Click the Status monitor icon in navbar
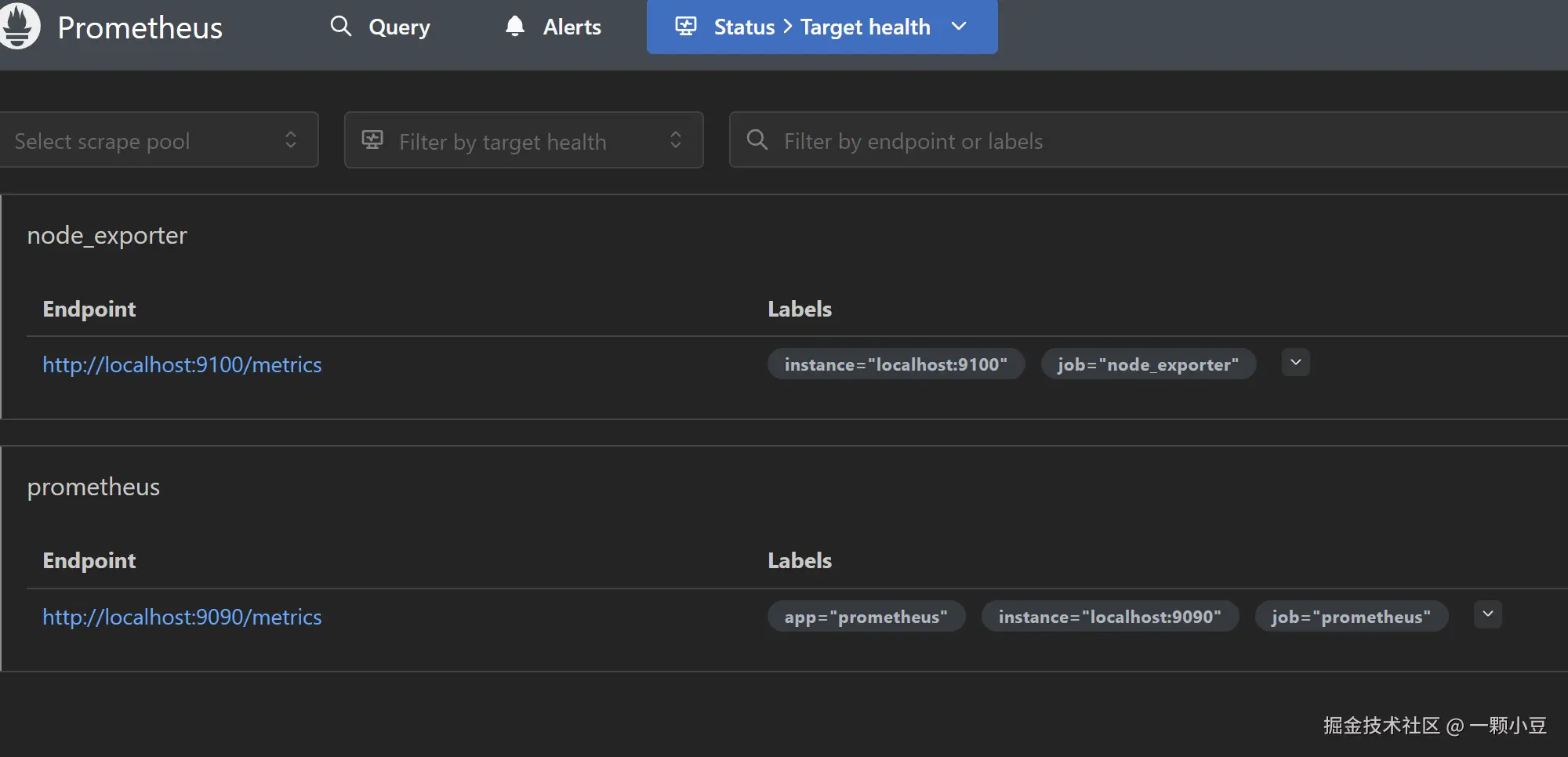Image resolution: width=1568 pixels, height=757 pixels. pos(686,27)
